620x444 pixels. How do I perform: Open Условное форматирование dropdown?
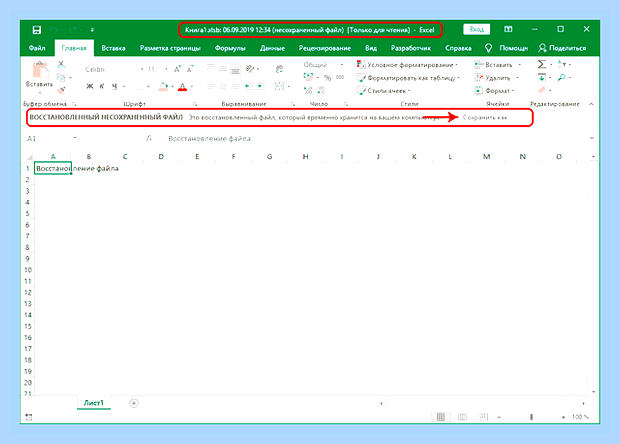point(407,64)
